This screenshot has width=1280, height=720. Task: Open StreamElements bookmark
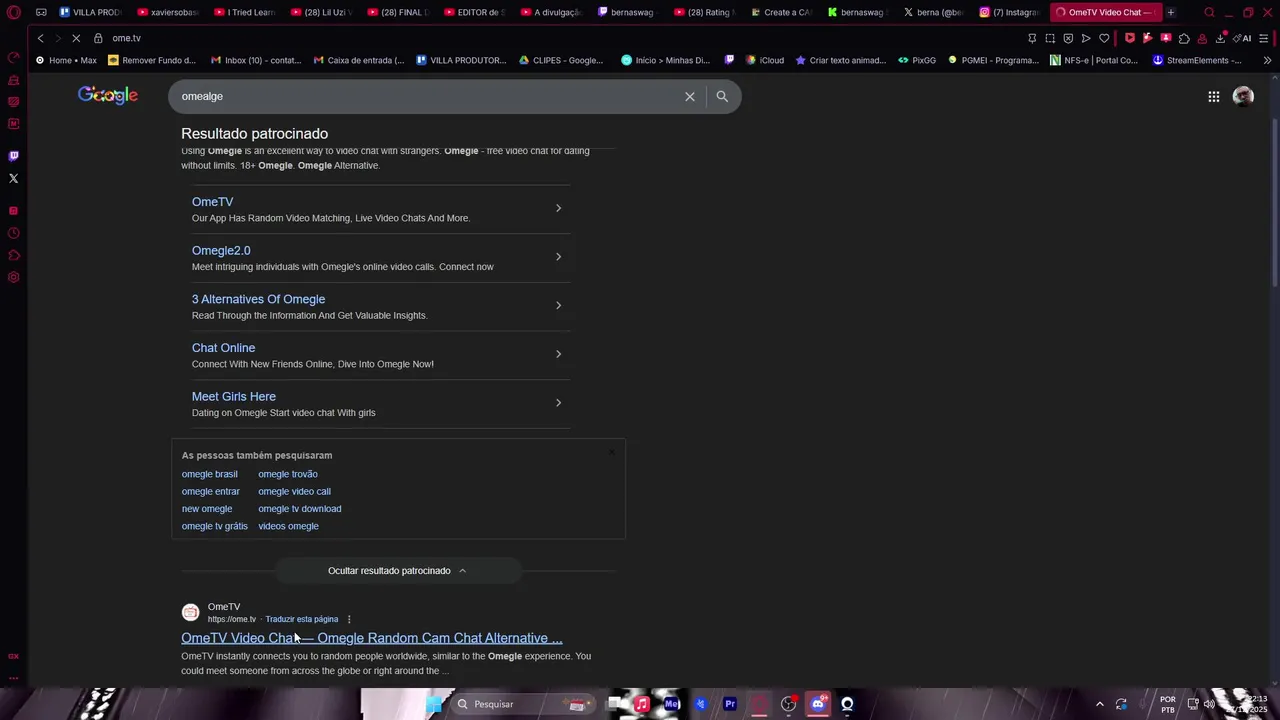pyautogui.click(x=1197, y=60)
